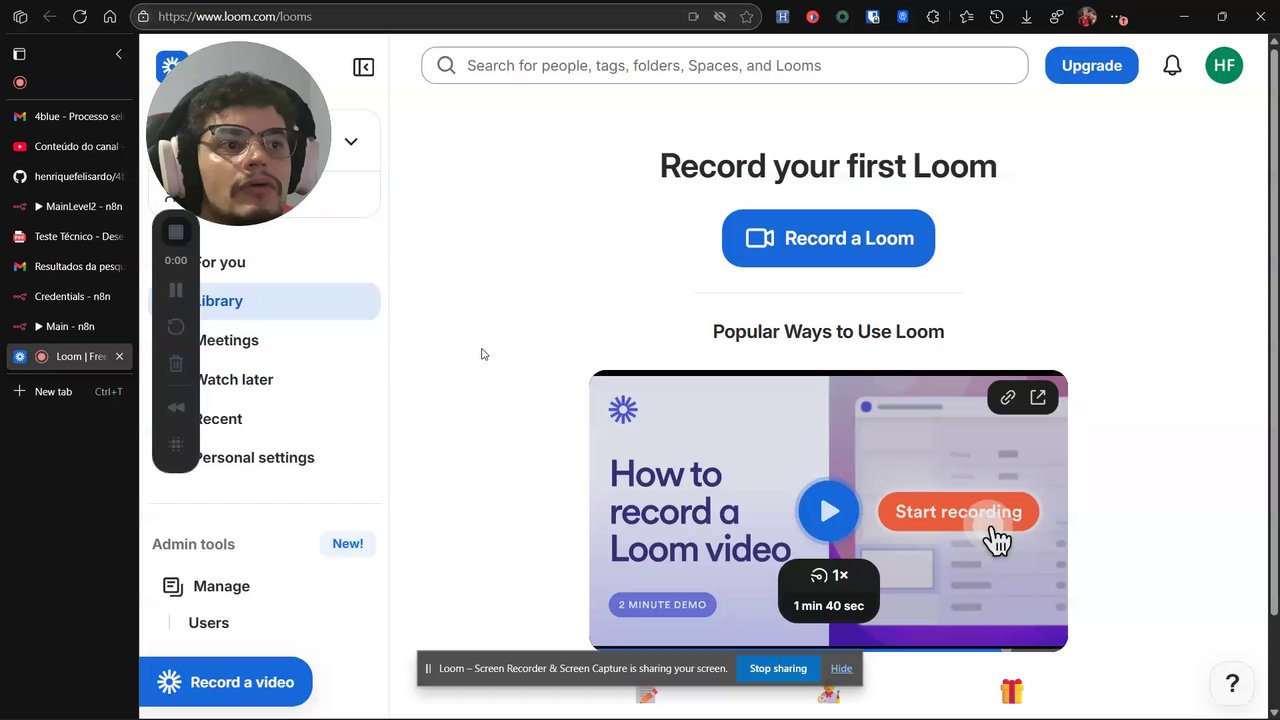1280x720 pixels.
Task: Switch to 4blue - Processo Gmail tab
Action: point(69,116)
